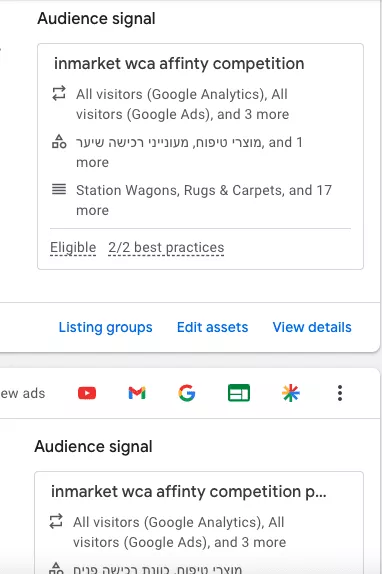Open View details link
This screenshot has height=574, width=382.
pyautogui.click(x=312, y=327)
